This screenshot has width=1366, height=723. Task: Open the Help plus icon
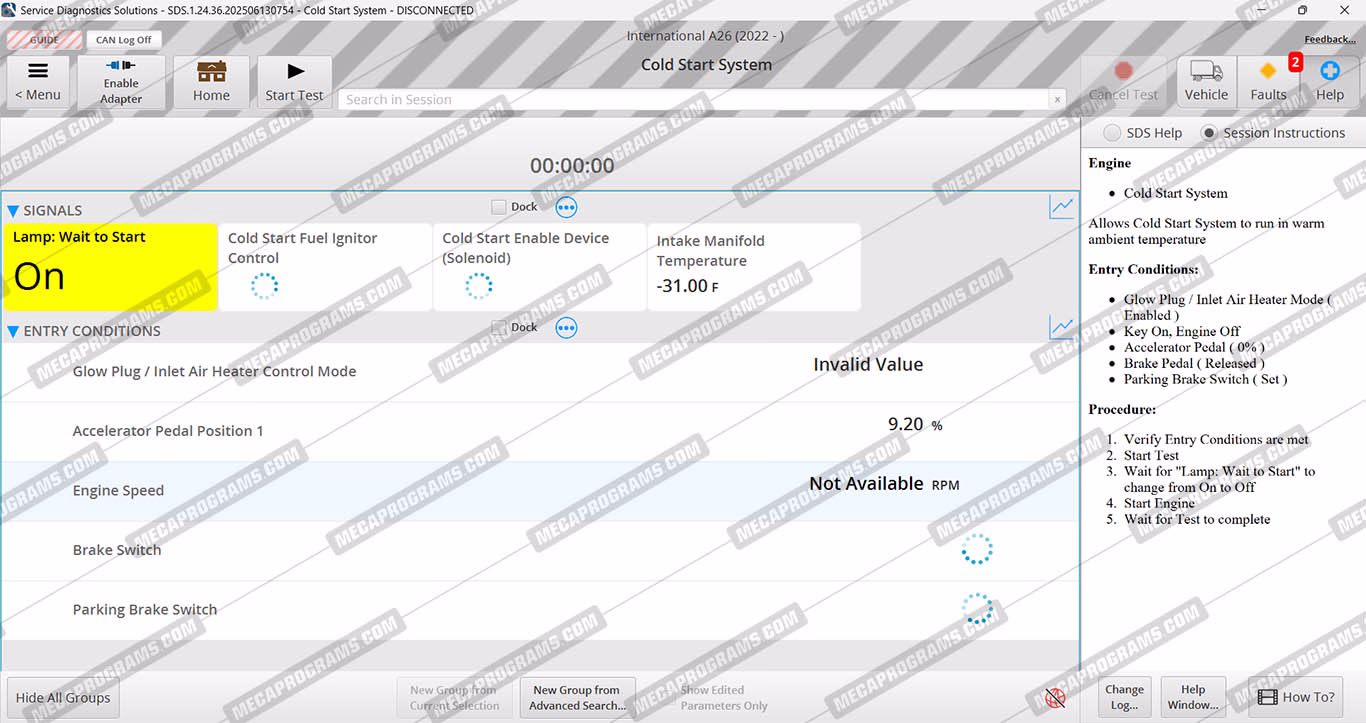click(x=1329, y=81)
